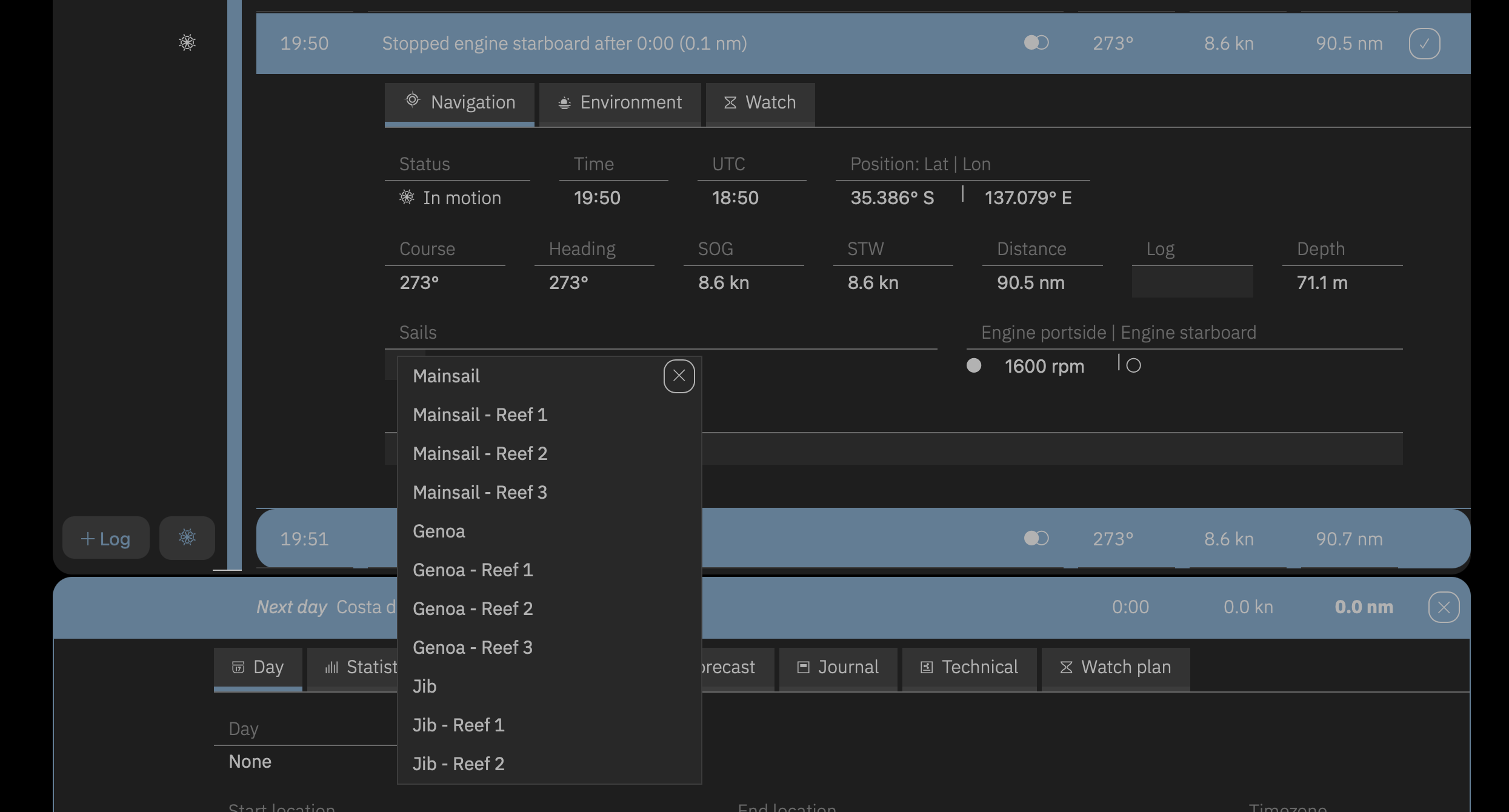Image resolution: width=1509 pixels, height=812 pixels.
Task: Toggle the switch on 19:51 log entry
Action: pyautogui.click(x=1036, y=538)
